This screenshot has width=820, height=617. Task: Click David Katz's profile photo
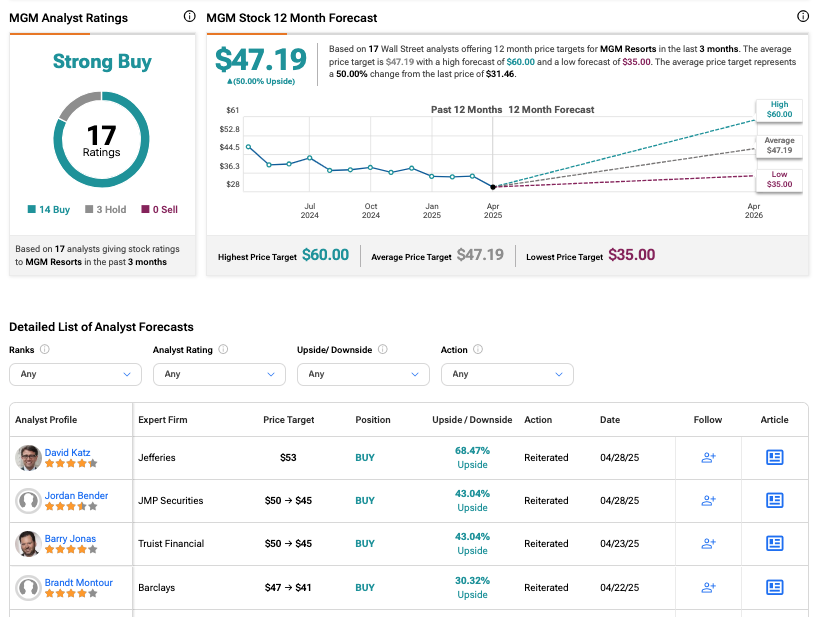pos(28,458)
